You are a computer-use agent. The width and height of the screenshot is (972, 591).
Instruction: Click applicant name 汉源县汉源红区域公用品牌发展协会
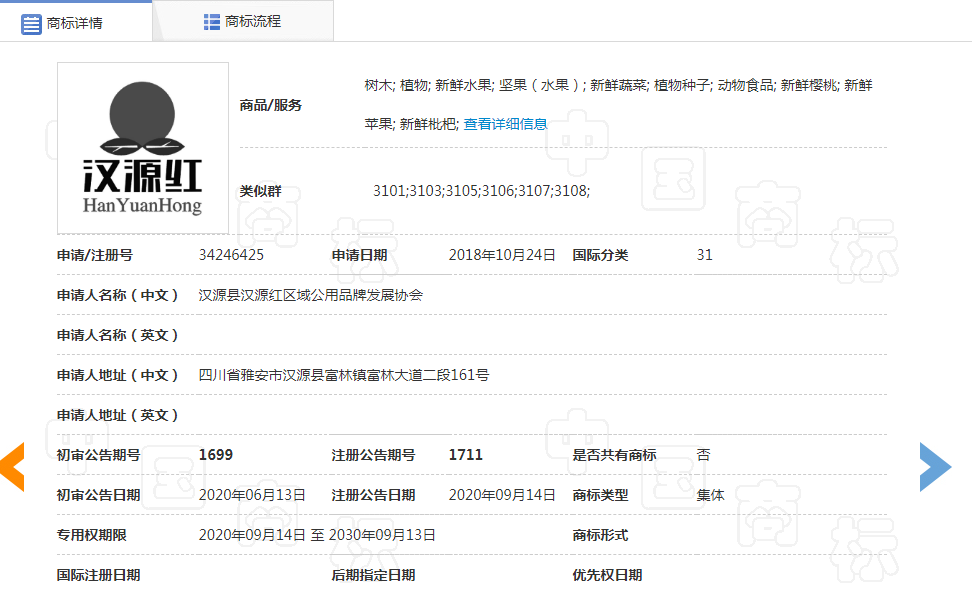311,295
